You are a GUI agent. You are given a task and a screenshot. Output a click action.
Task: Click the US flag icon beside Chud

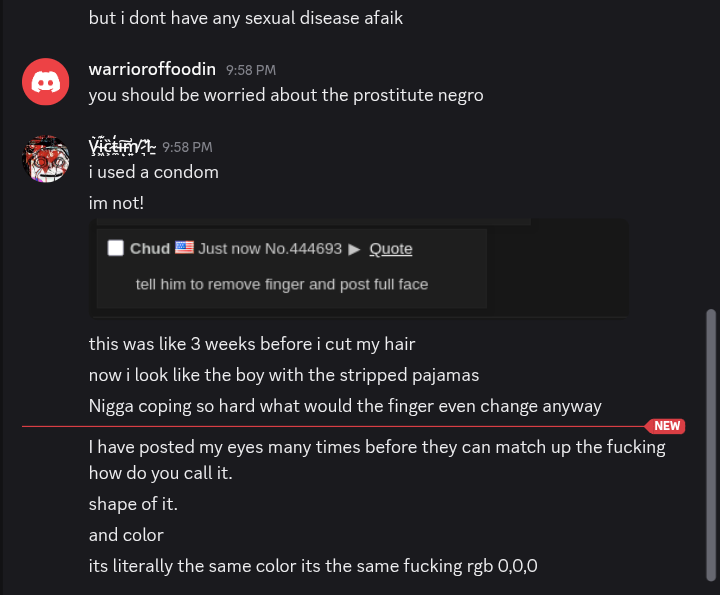coord(184,247)
